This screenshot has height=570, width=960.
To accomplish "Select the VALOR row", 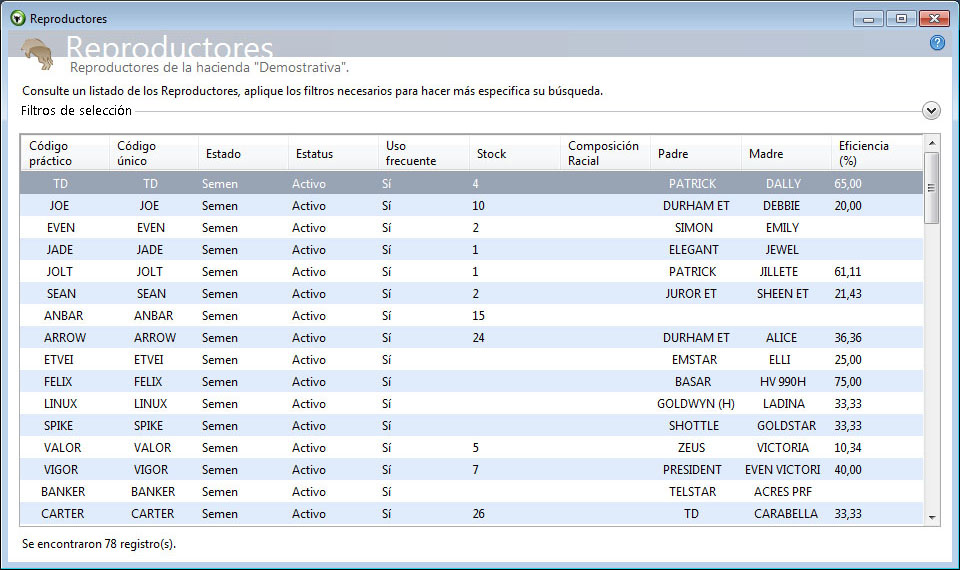I will click(471, 448).
